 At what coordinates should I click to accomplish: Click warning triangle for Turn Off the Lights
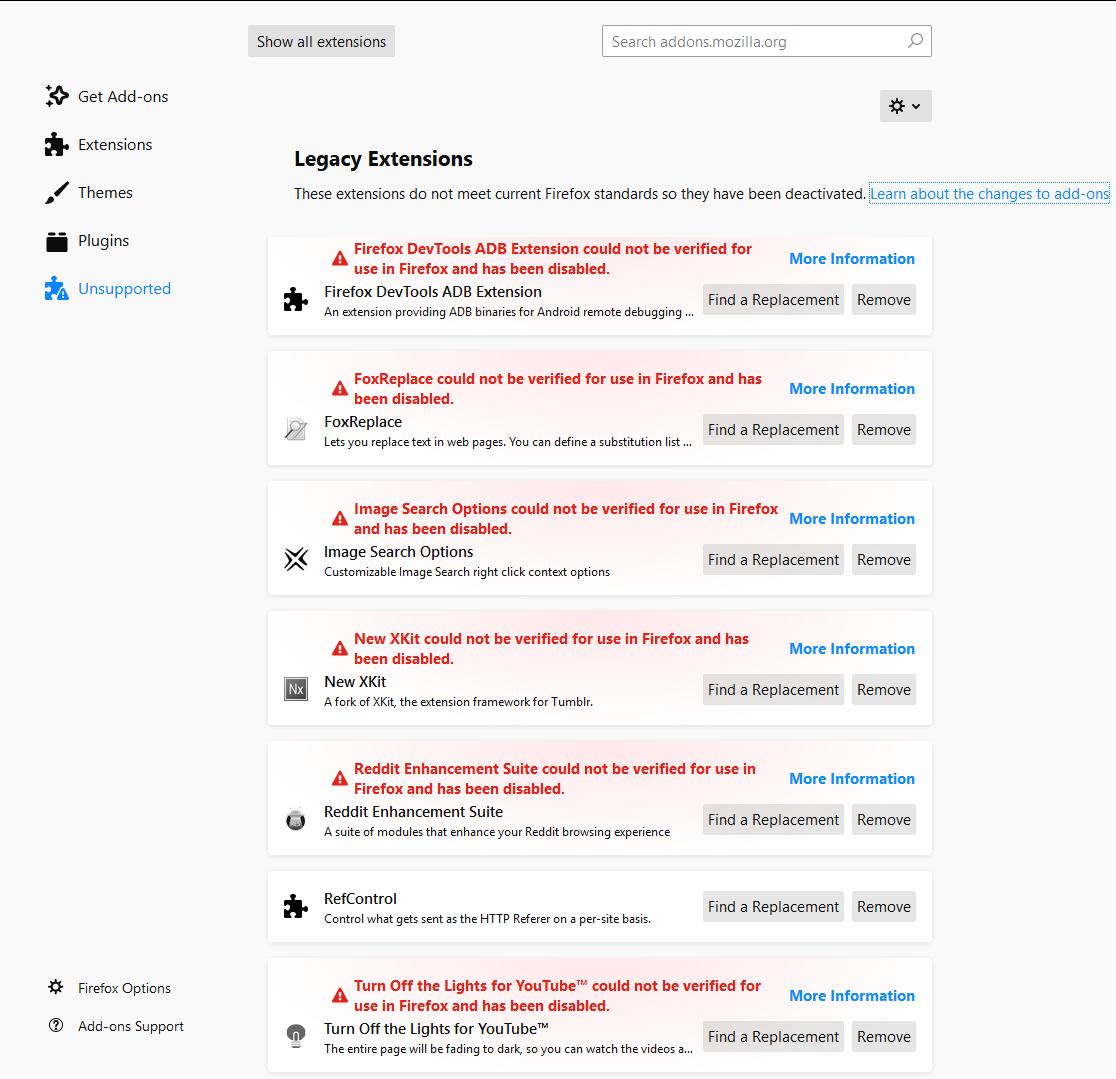(340, 995)
